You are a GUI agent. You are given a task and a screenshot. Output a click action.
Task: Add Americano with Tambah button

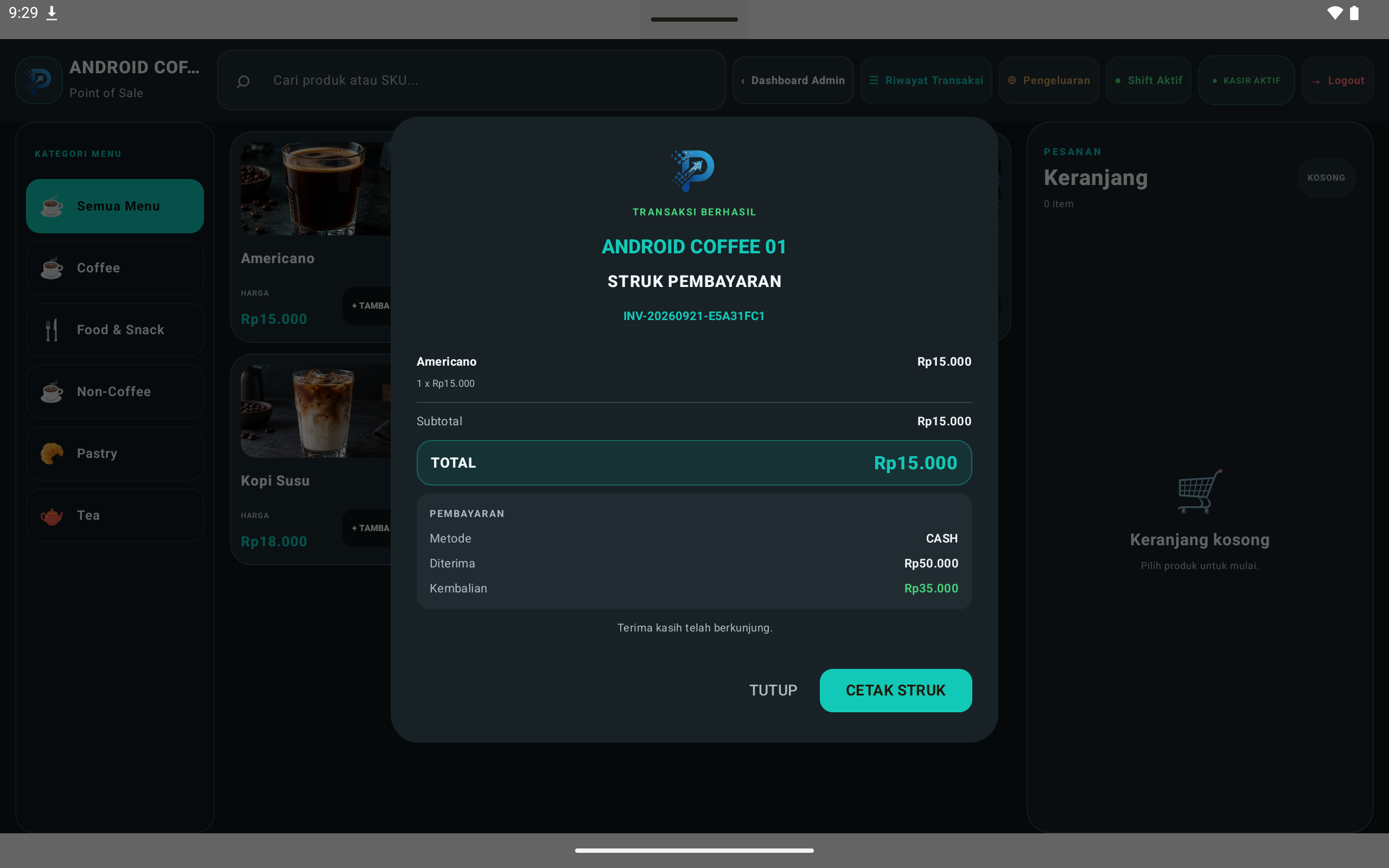[367, 306]
